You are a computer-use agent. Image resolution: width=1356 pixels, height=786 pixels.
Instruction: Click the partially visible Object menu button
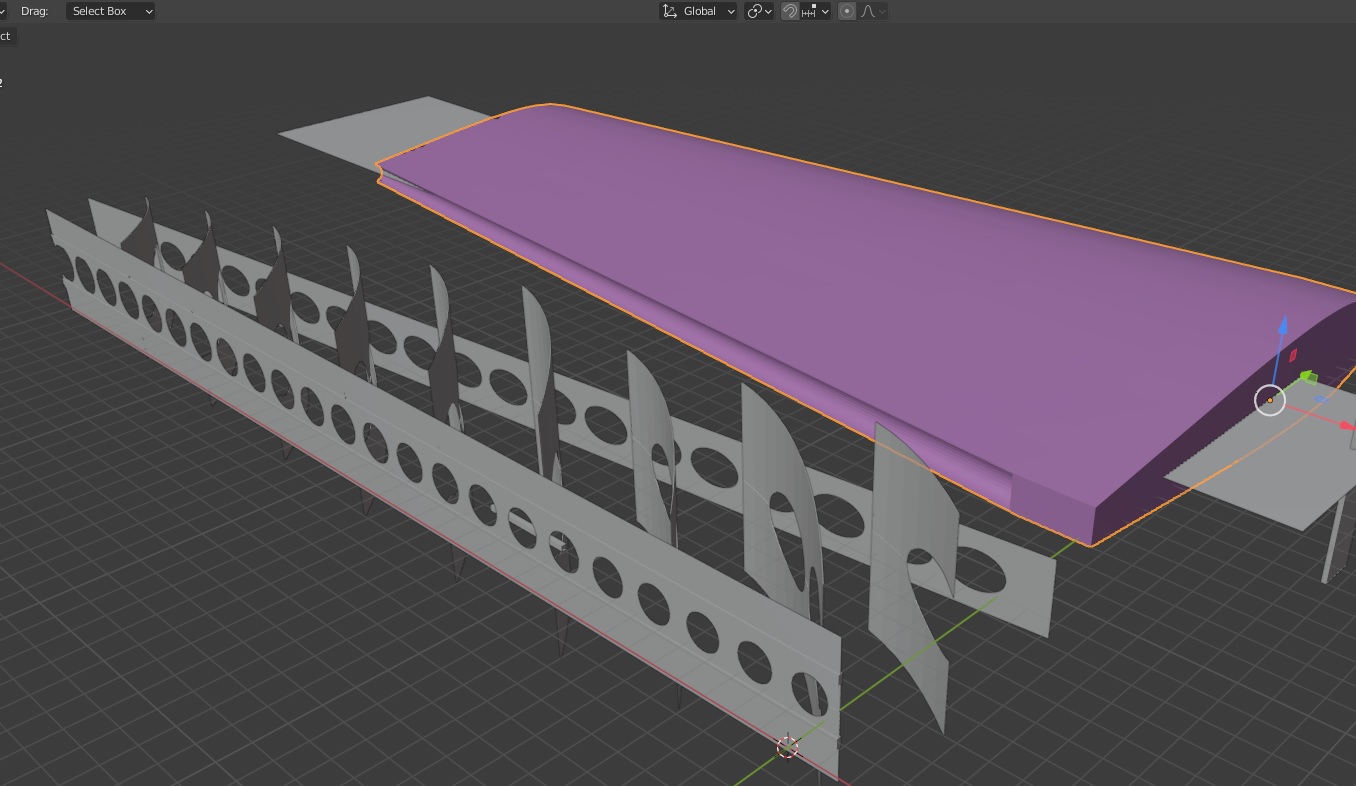point(6,36)
